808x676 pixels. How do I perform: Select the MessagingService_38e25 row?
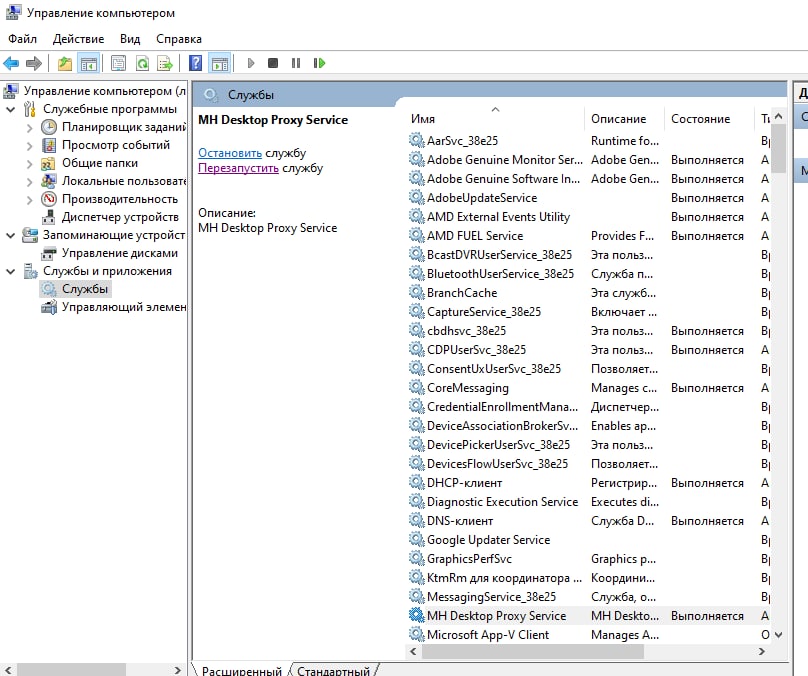pos(587,597)
